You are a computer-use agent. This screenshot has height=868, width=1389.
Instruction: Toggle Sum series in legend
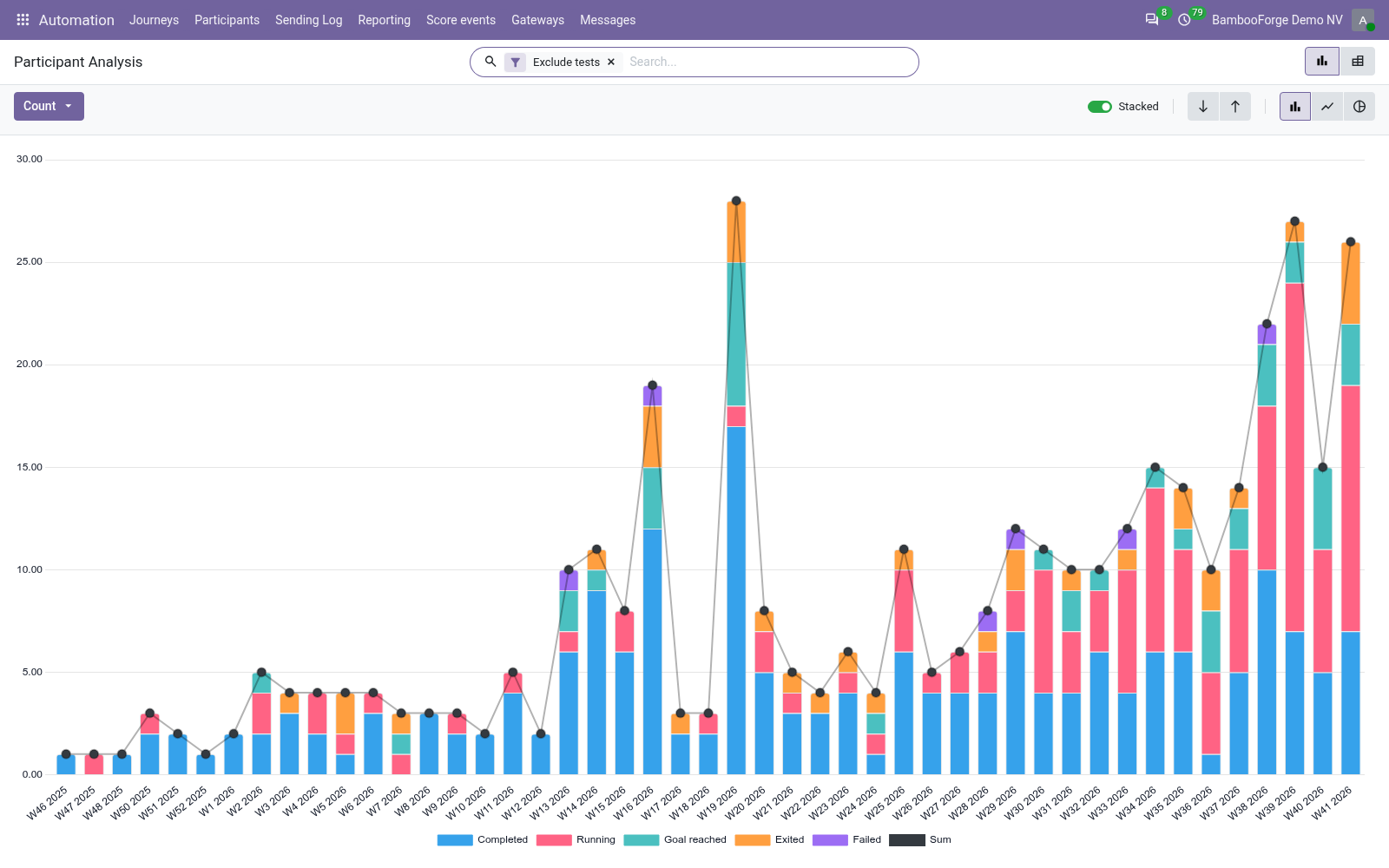pos(920,839)
